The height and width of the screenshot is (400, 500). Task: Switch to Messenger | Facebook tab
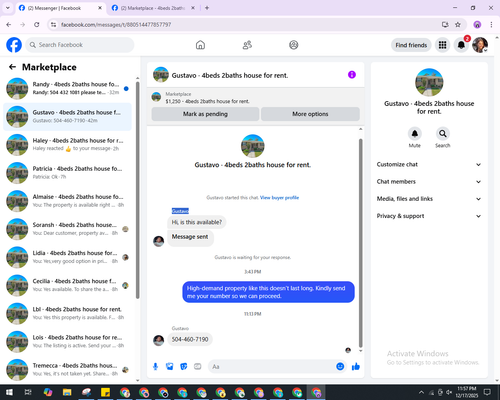tap(60, 8)
